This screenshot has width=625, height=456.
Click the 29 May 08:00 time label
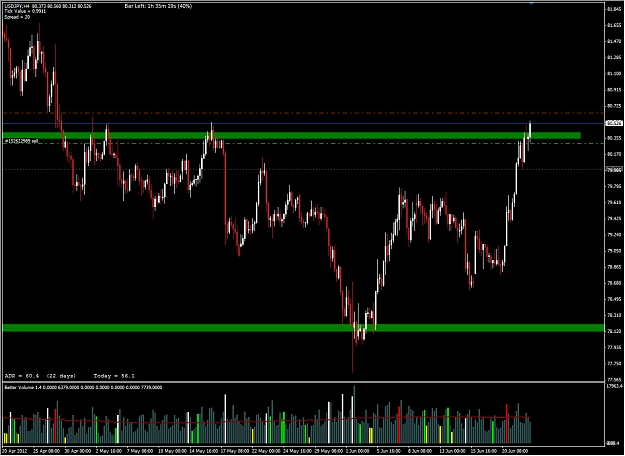point(328,451)
